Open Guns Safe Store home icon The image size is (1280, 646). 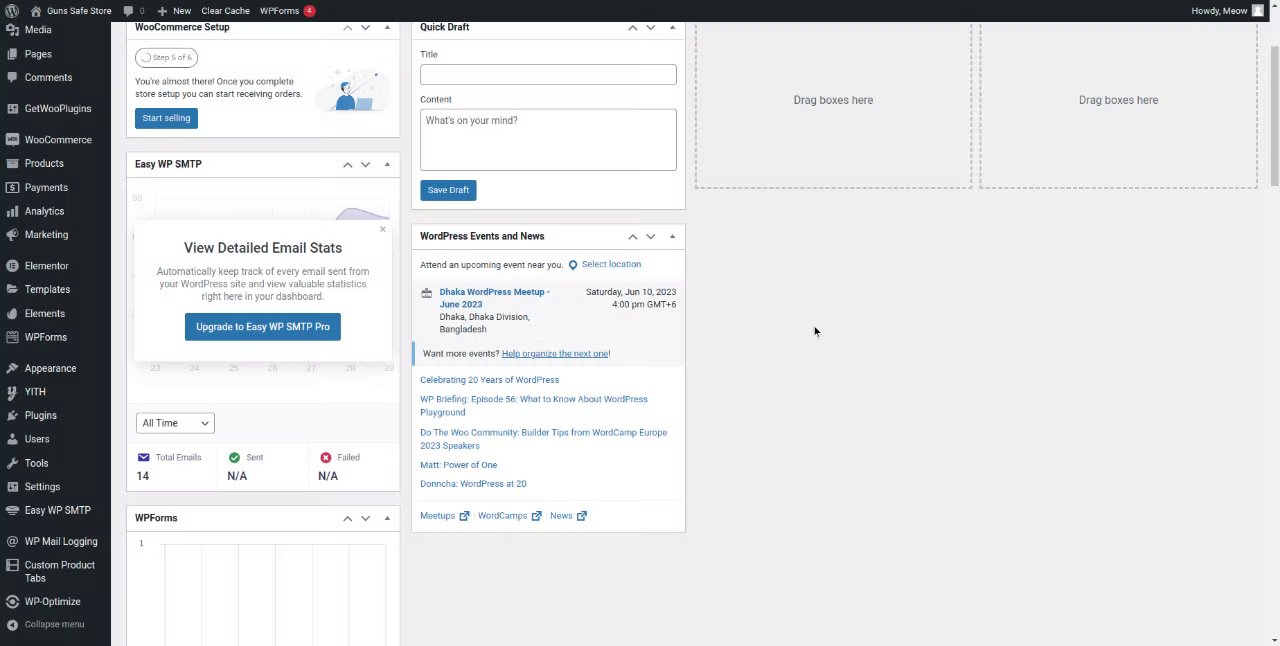36,11
